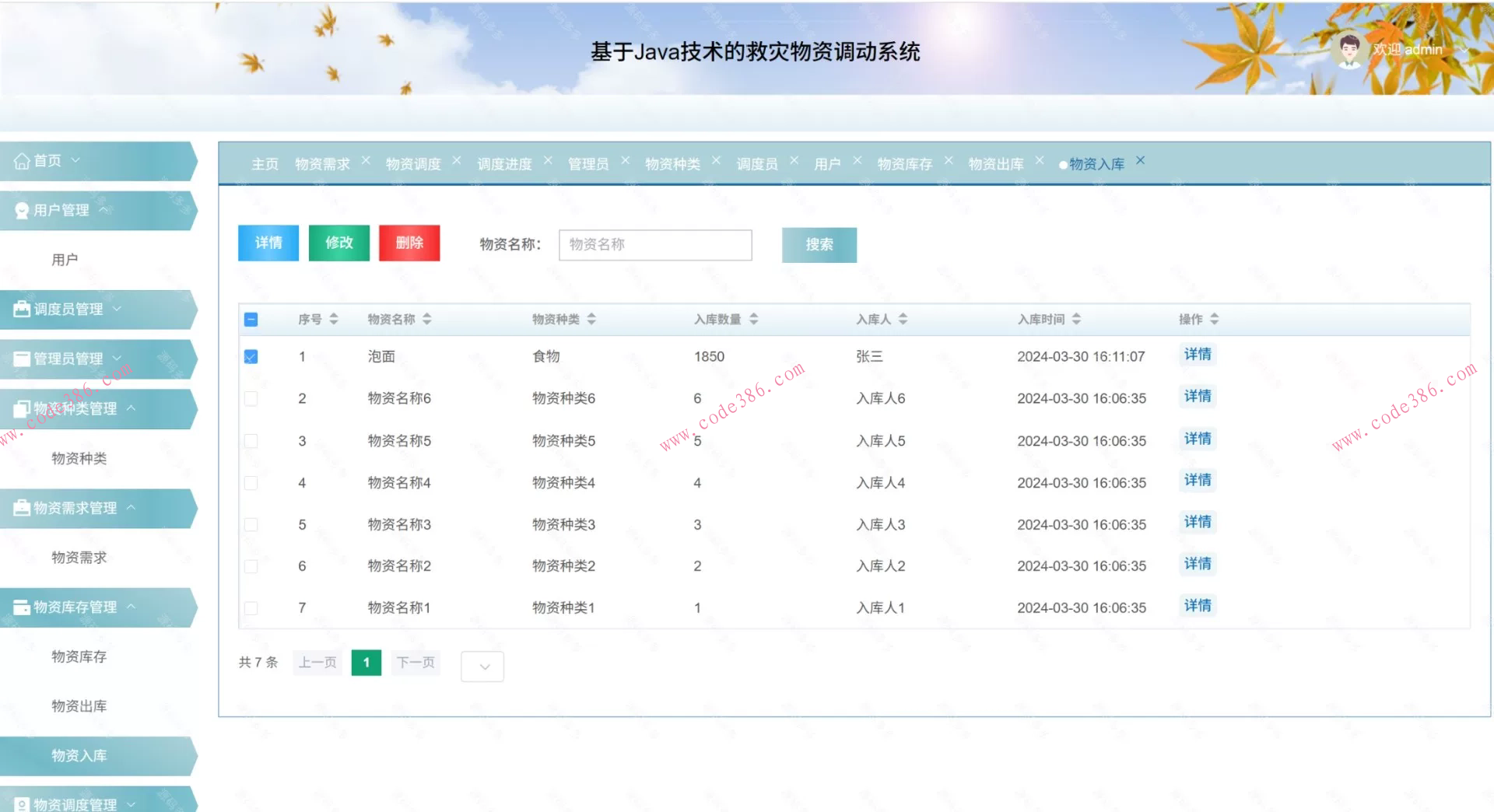Switch to the 物资出库 tab

click(x=997, y=163)
